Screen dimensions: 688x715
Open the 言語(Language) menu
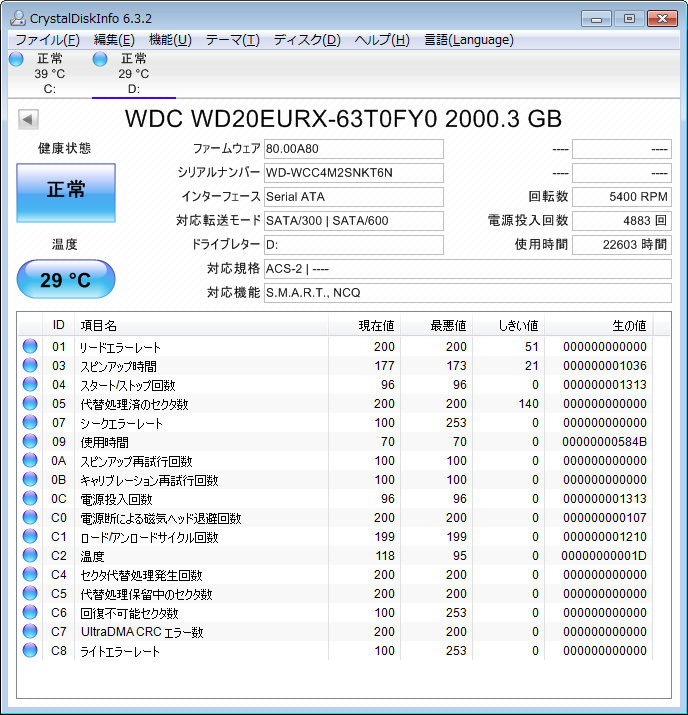[x=469, y=40]
